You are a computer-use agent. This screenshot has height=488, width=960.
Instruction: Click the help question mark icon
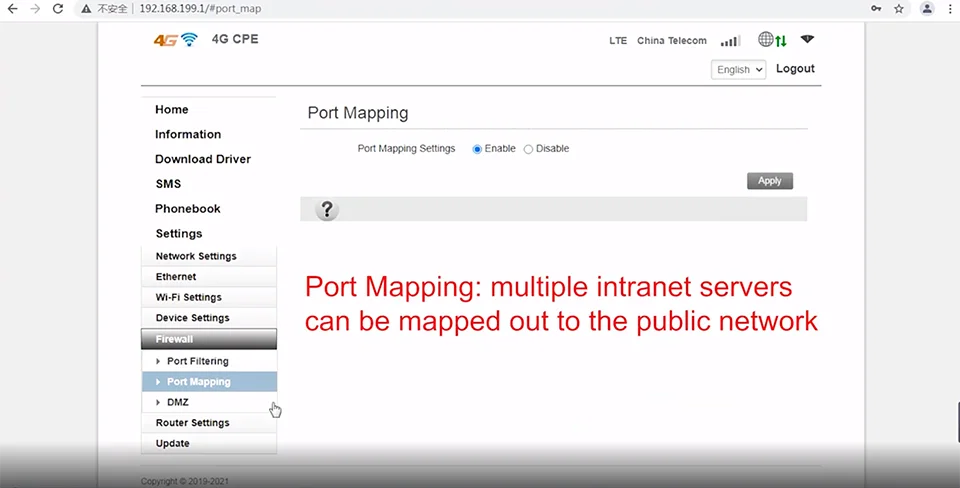327,210
